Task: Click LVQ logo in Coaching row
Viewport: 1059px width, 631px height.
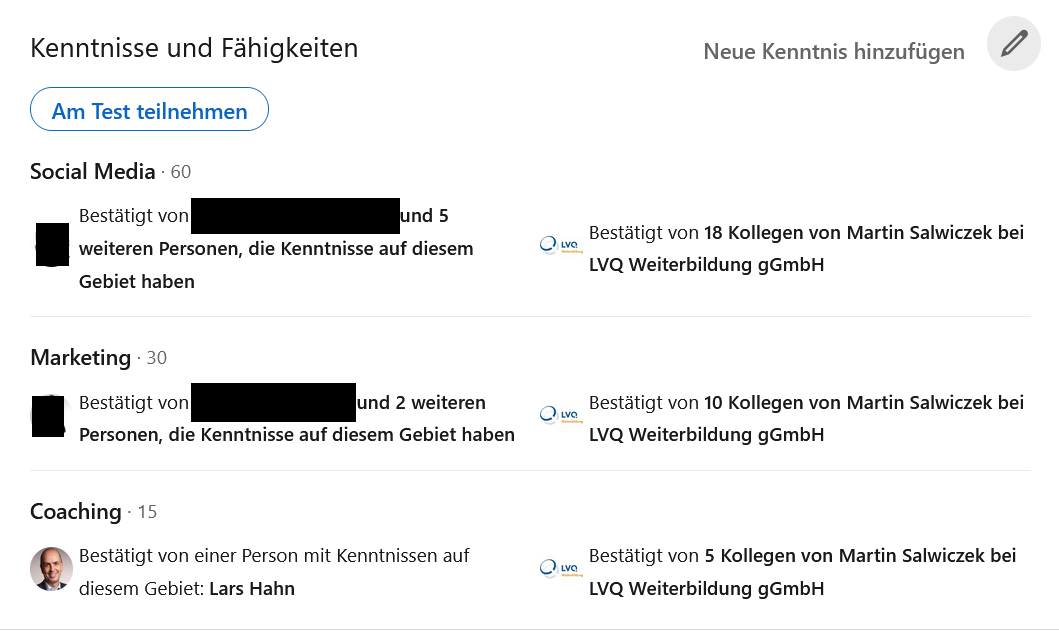Action: coord(561,569)
